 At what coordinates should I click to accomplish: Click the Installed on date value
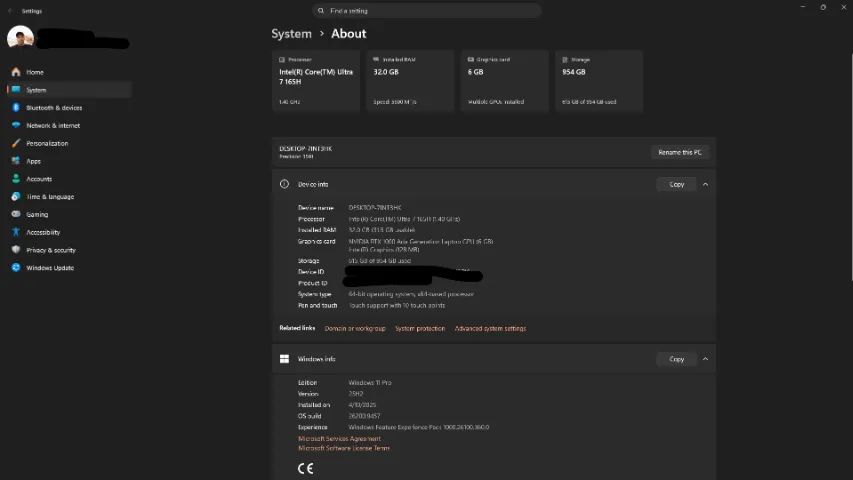(362, 405)
